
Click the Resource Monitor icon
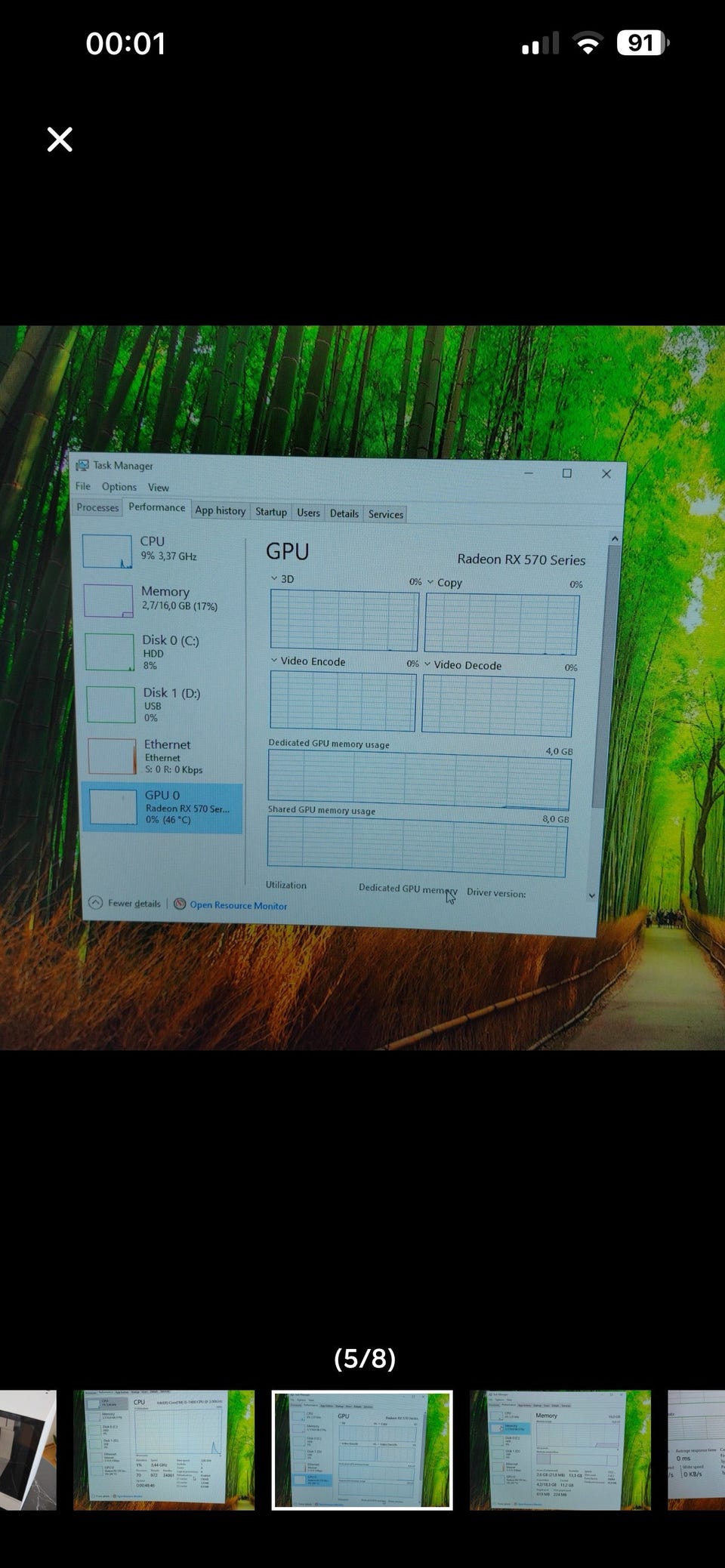(180, 904)
